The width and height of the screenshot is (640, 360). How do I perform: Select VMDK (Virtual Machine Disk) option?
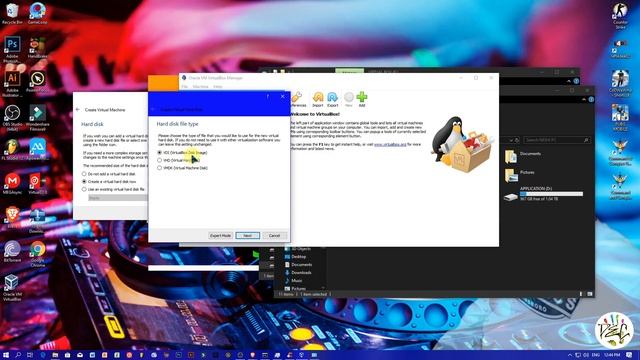[182, 168]
